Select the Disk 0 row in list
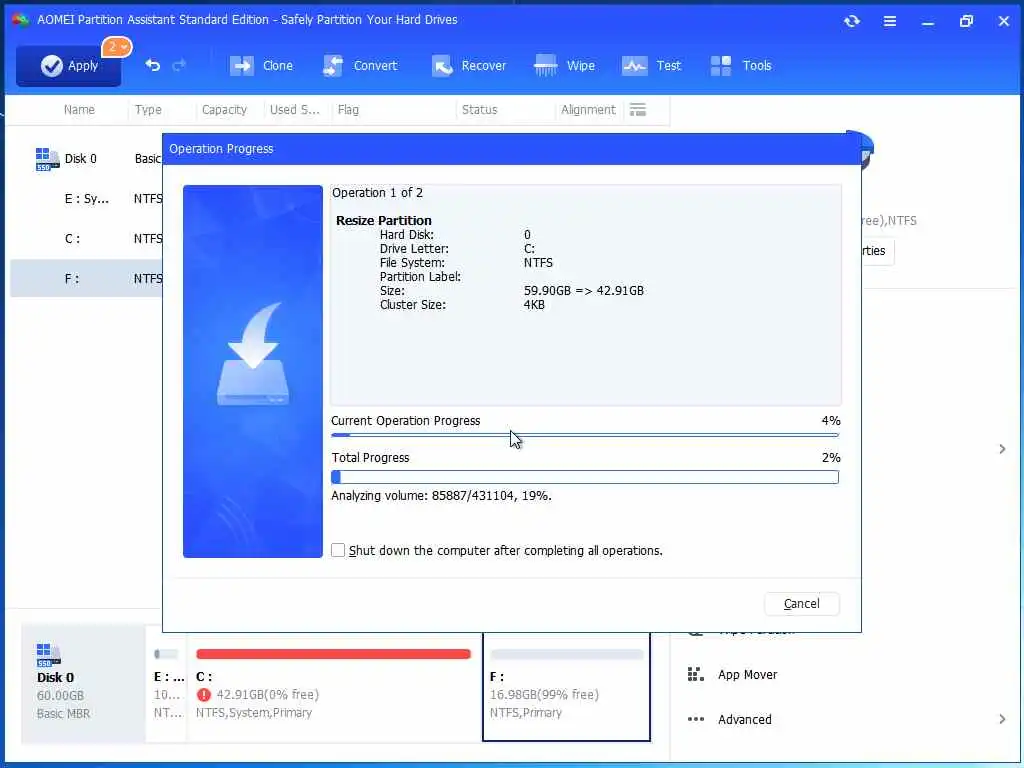Viewport: 1024px width, 768px height. (86, 159)
